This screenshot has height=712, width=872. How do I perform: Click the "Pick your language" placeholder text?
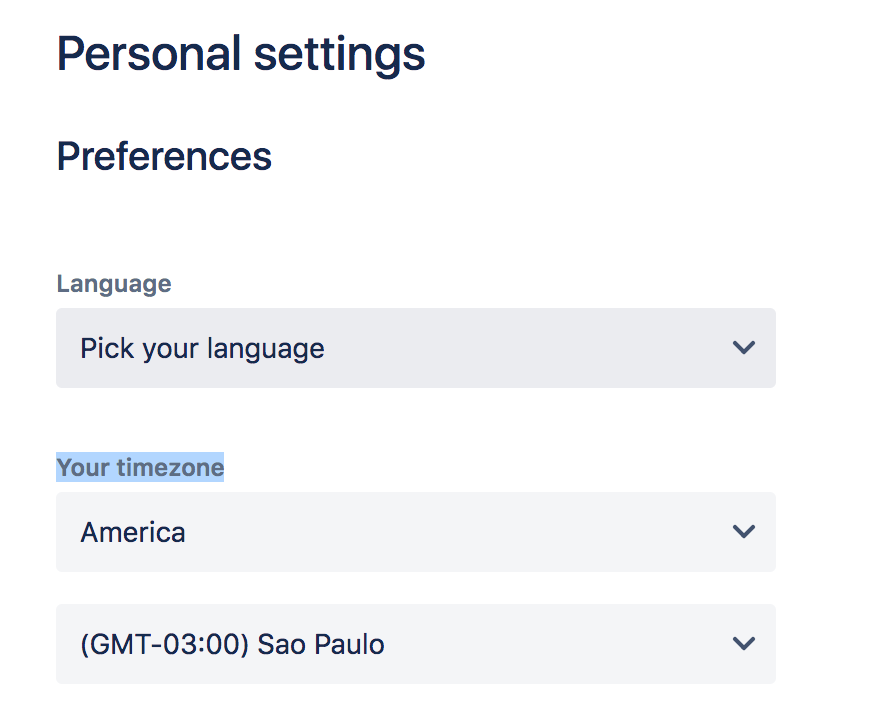(x=202, y=348)
